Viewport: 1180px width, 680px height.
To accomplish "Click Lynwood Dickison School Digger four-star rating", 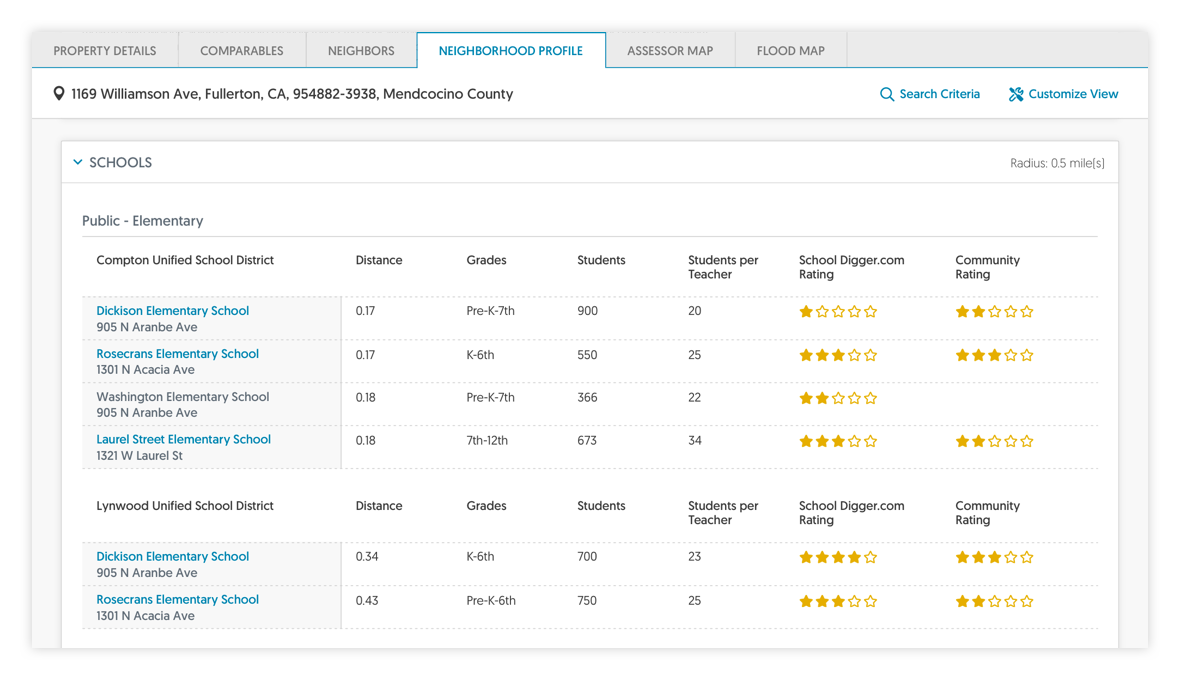I will [x=838, y=558].
